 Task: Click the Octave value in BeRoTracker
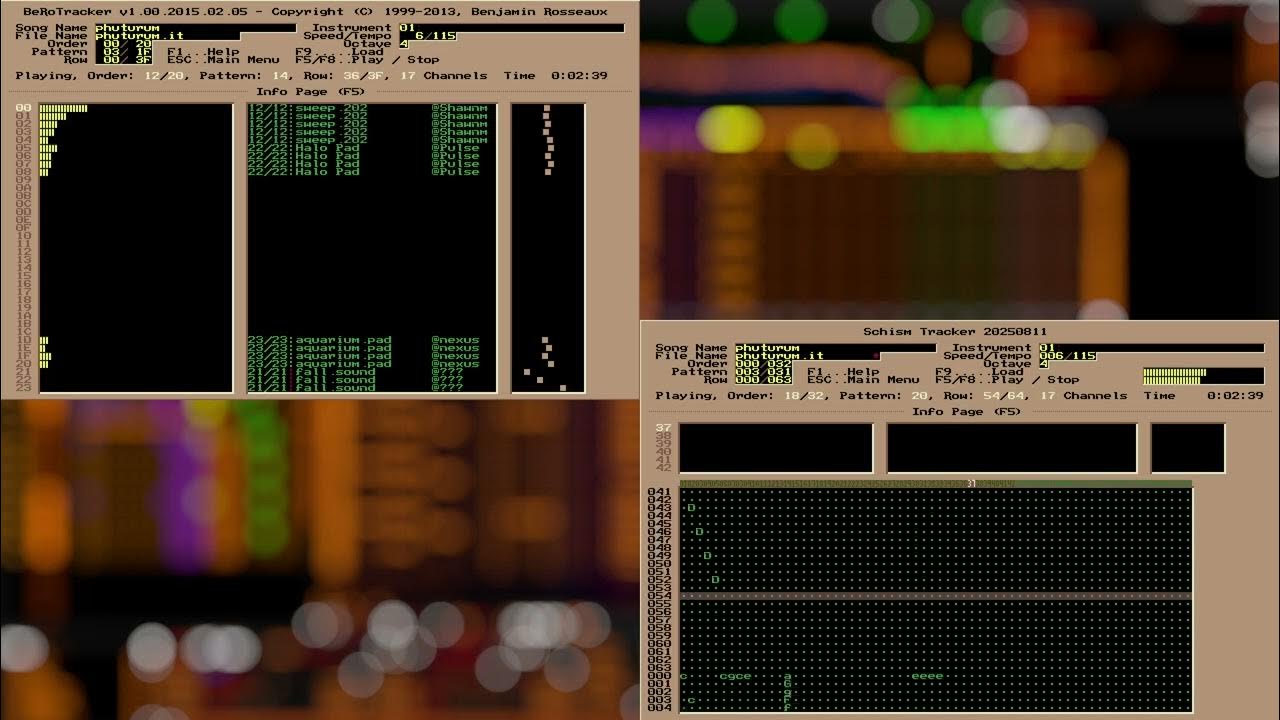pyautogui.click(x=403, y=44)
